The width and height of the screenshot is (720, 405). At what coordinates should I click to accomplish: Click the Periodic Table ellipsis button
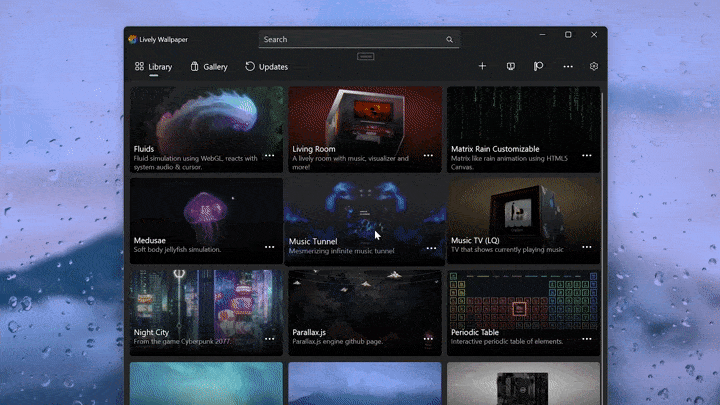tap(587, 339)
